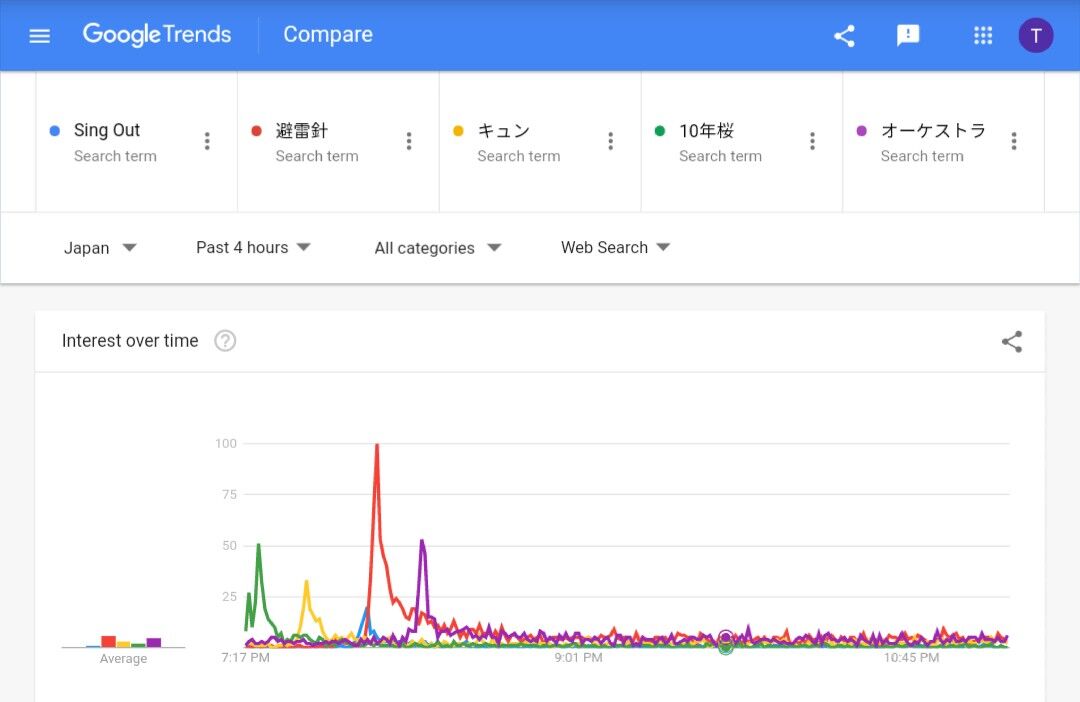Screen dimensions: 1080x702
Task: Open the Google apps grid
Action: (983, 35)
